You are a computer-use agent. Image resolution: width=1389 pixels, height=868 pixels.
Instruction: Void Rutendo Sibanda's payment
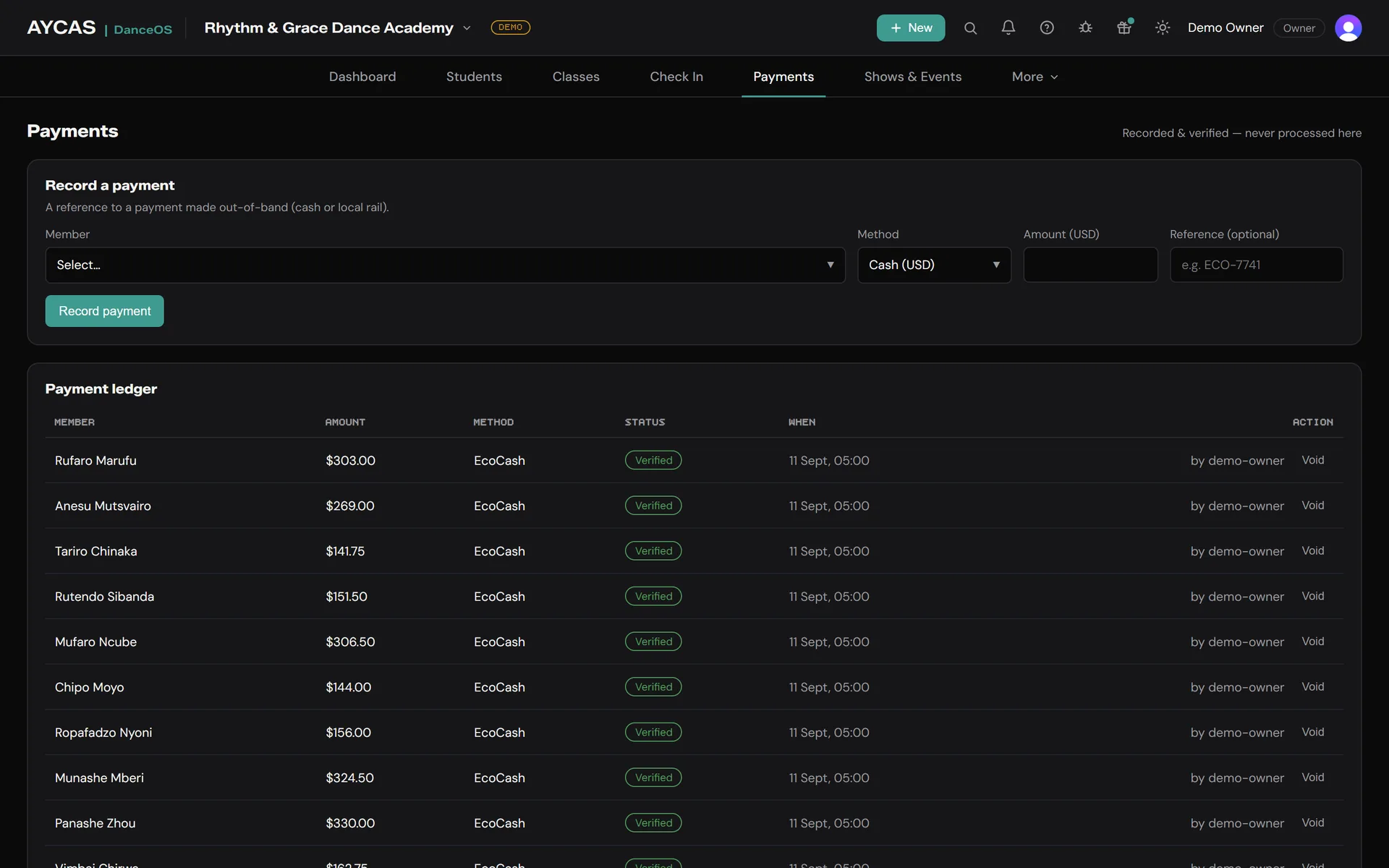(1313, 596)
